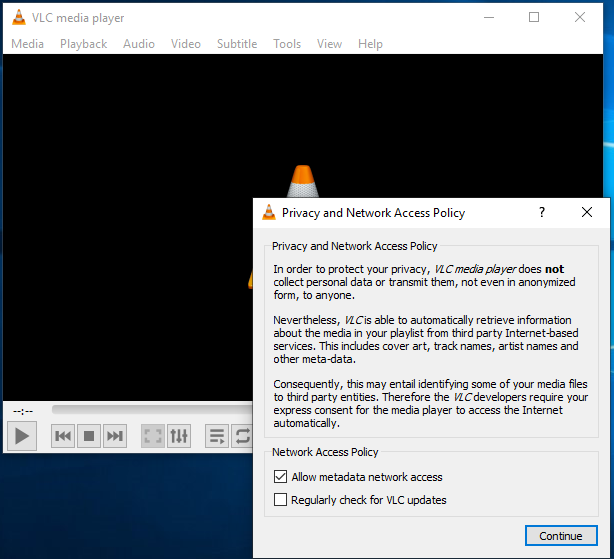Open the Subtitle menu
Screen dimensions: 614x559
pyautogui.click(x=237, y=44)
